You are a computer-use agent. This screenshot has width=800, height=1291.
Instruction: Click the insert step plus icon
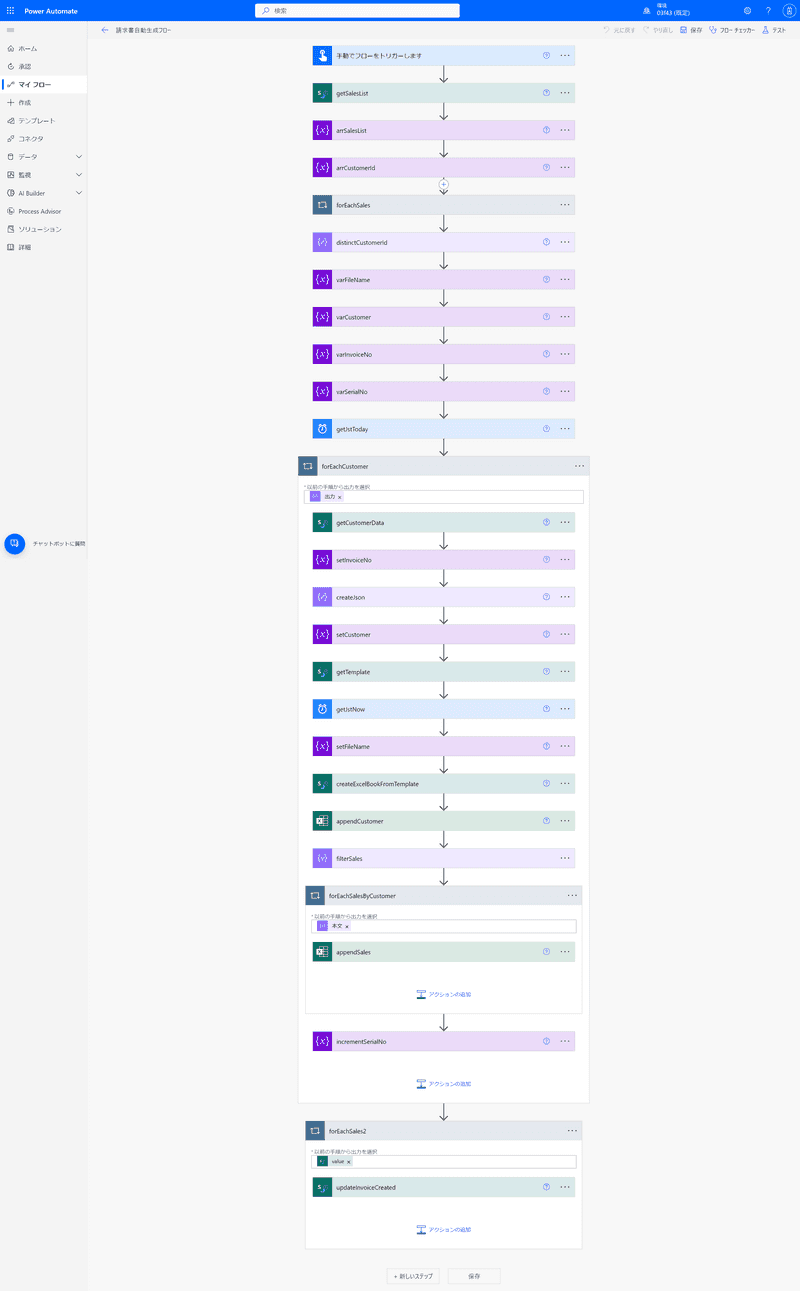pyautogui.click(x=444, y=184)
